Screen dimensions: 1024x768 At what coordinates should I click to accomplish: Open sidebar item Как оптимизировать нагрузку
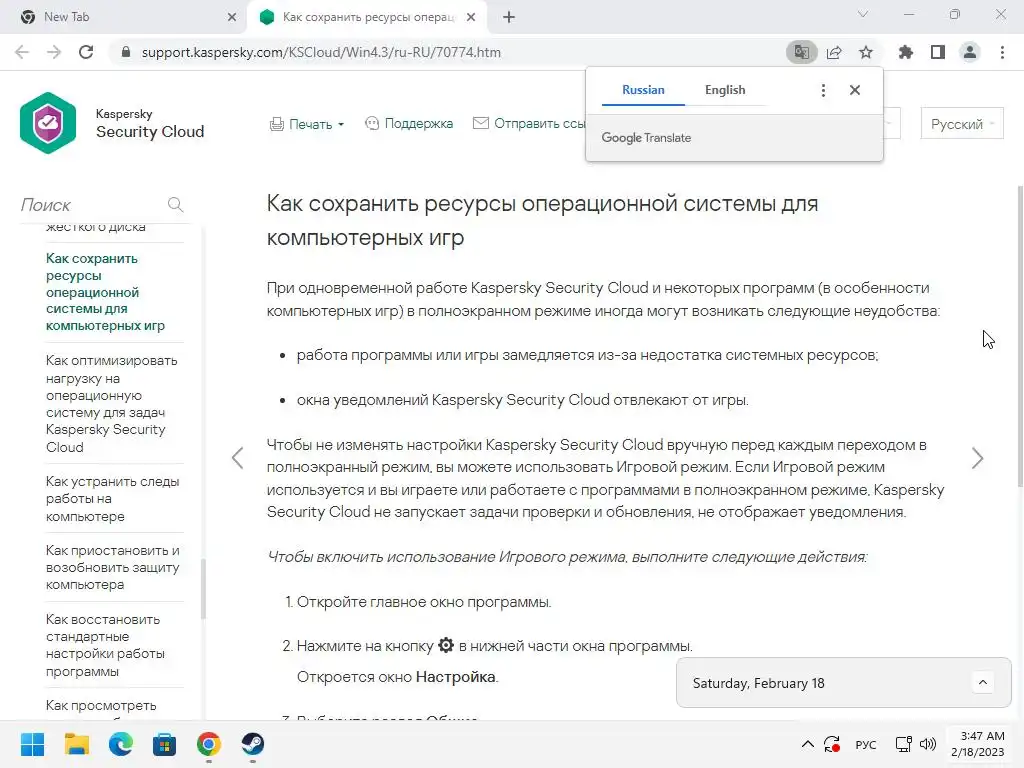[x=112, y=404]
